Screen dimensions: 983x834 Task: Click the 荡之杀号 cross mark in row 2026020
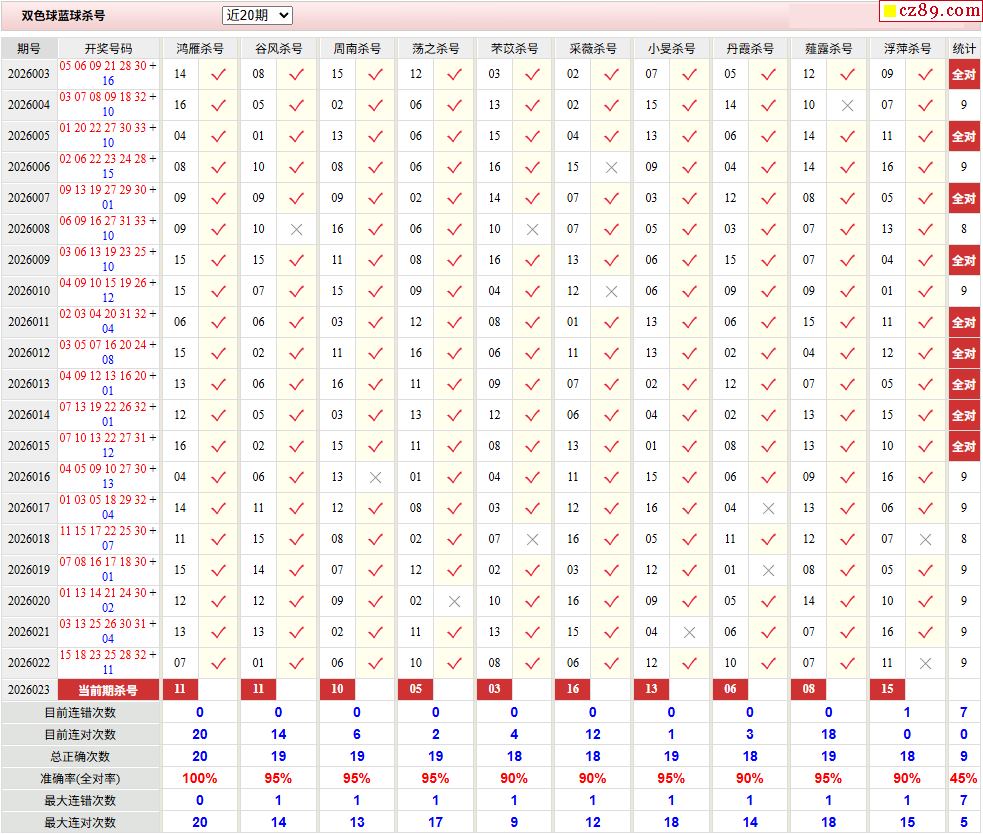[454, 601]
